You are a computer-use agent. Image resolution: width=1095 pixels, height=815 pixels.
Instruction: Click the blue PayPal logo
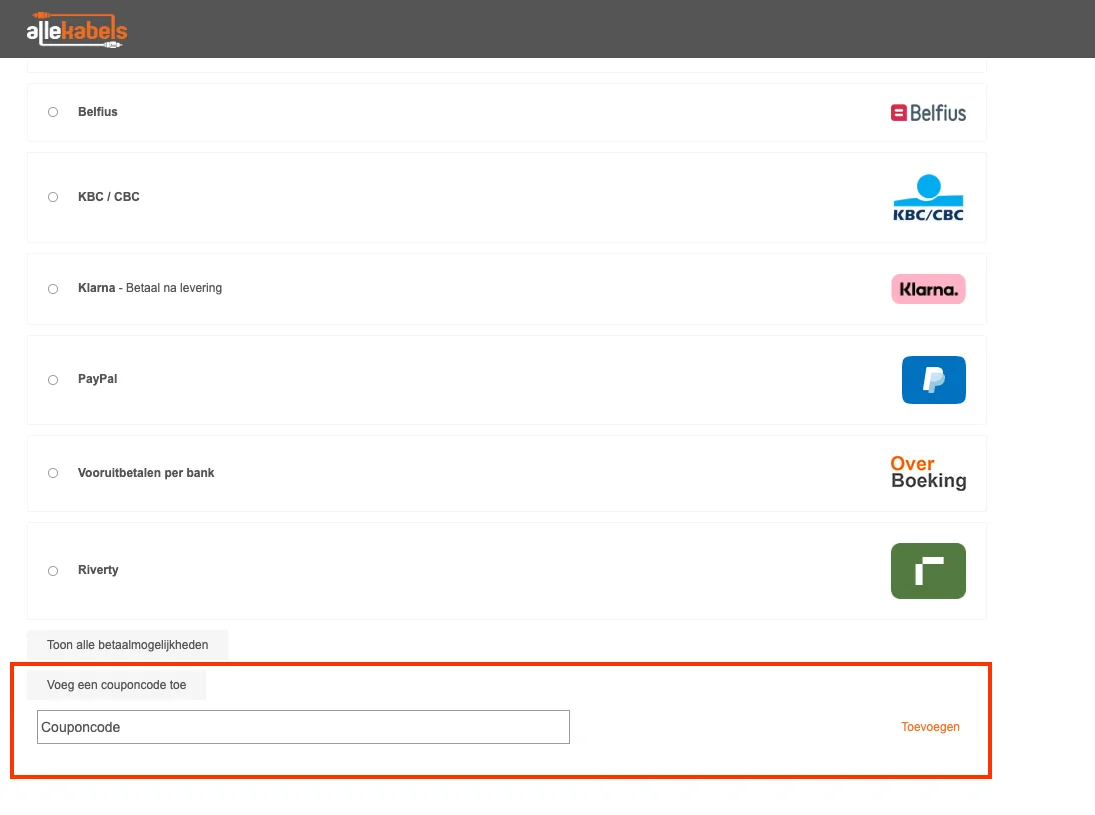pyautogui.click(x=933, y=380)
